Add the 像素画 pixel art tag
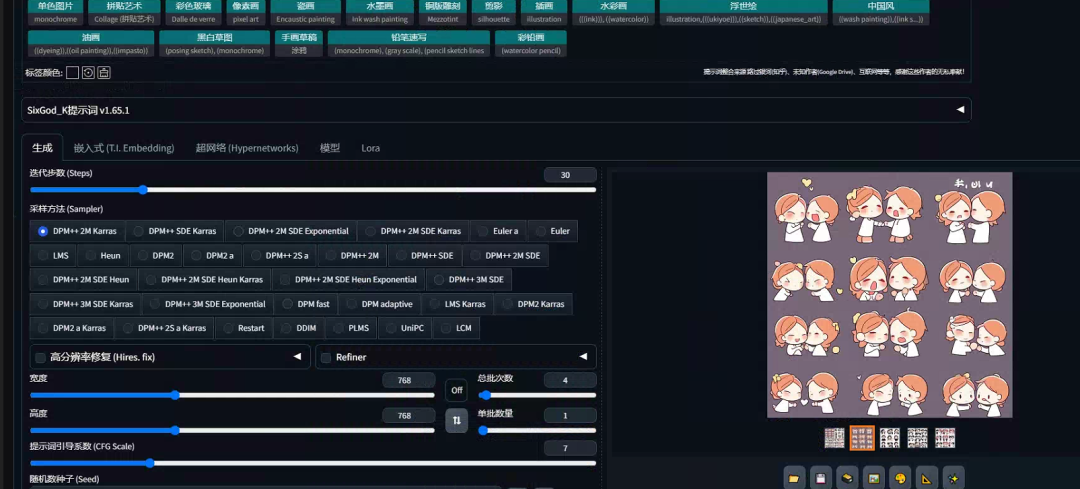The image size is (1080, 489). pyautogui.click(x=245, y=12)
